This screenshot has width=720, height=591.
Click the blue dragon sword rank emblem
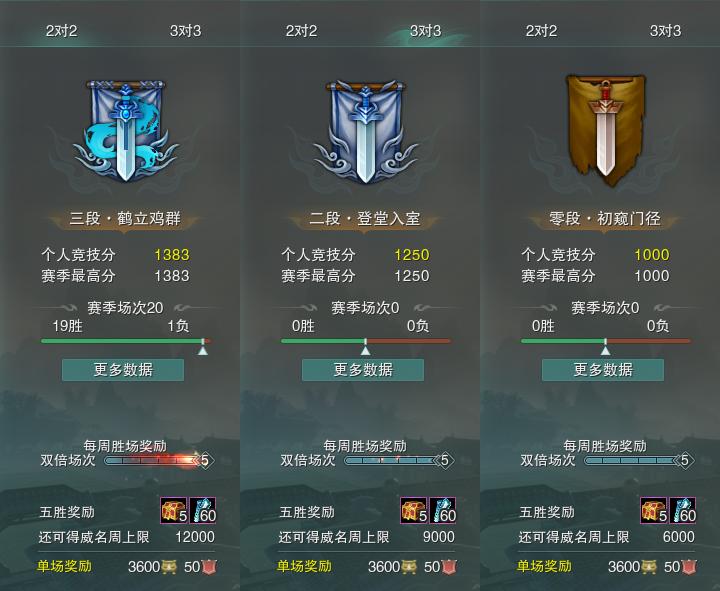tap(125, 131)
